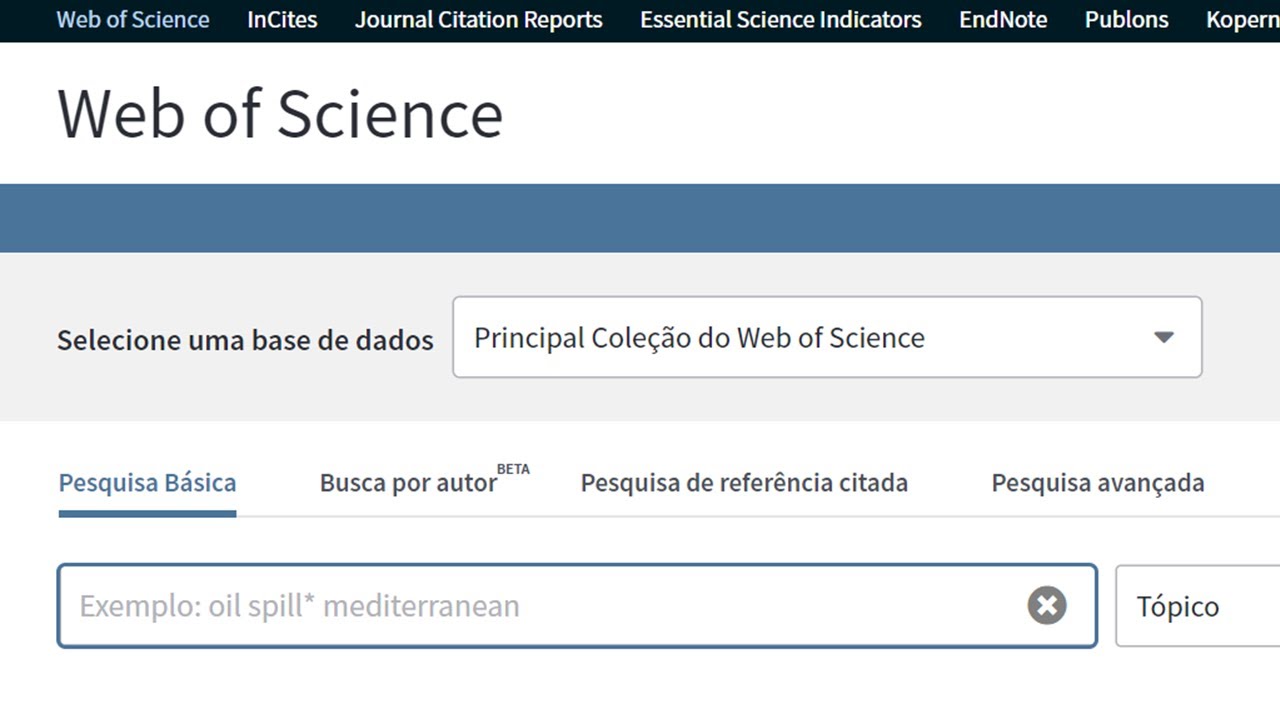Open EndNote from top navigation

[x=1003, y=20]
